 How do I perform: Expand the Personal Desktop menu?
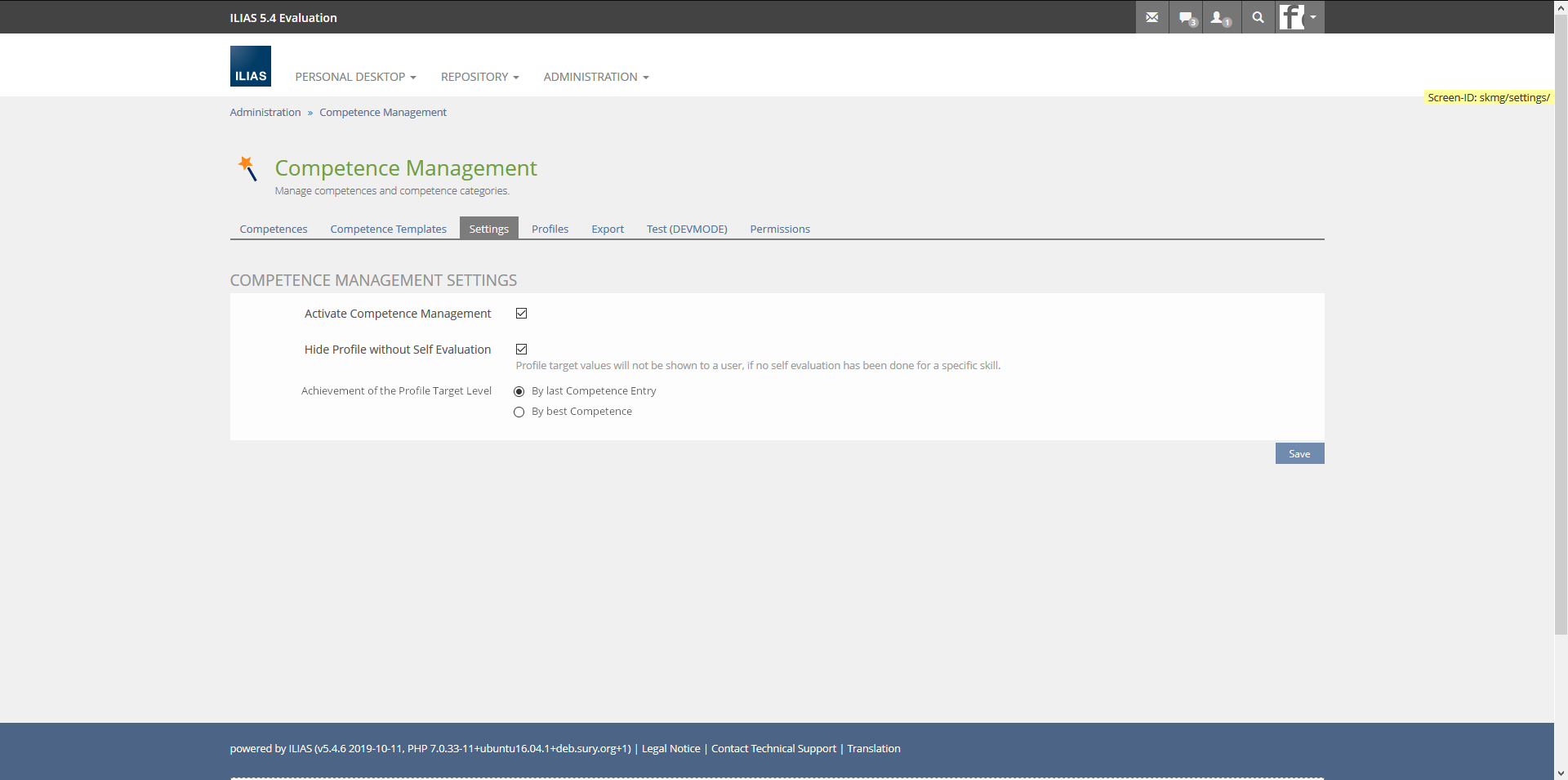[355, 77]
